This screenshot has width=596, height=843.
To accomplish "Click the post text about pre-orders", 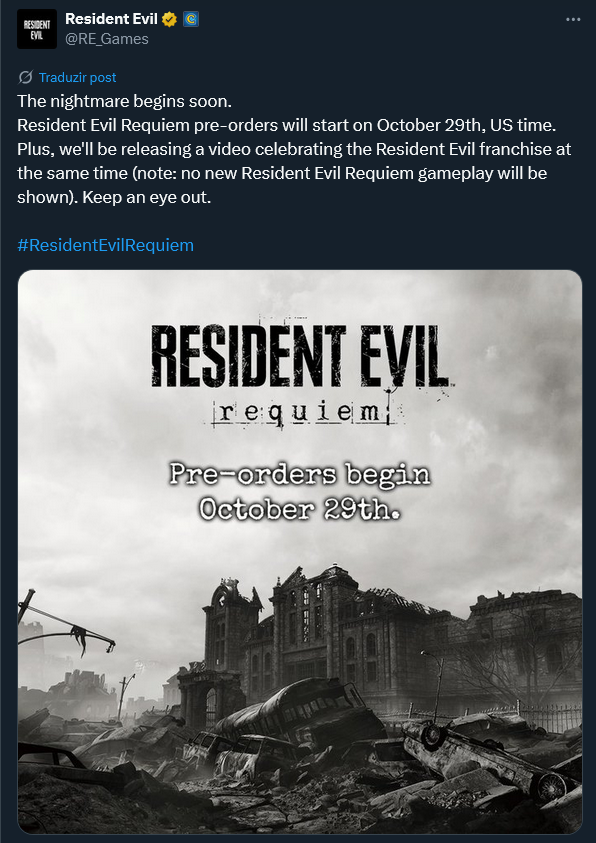I will click(294, 149).
